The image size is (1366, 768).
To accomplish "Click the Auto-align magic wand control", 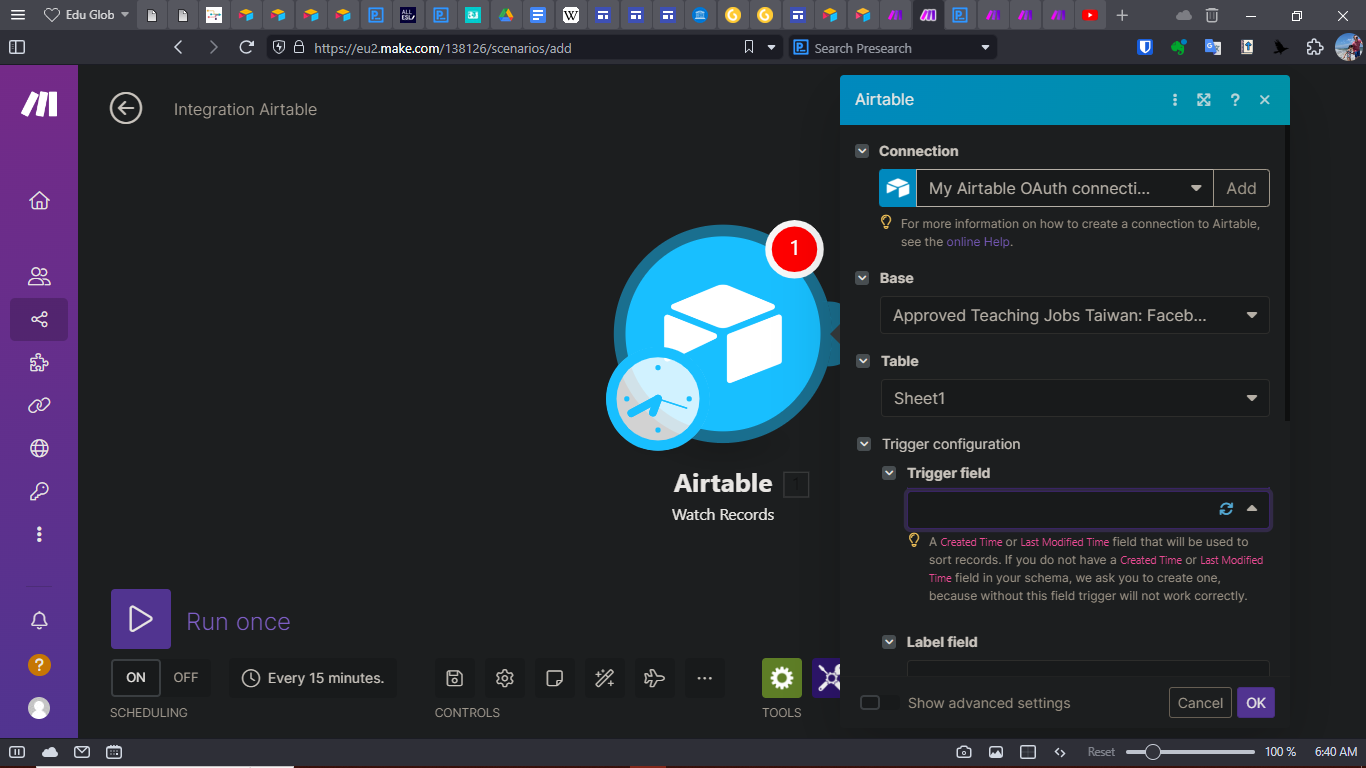I will (605, 678).
